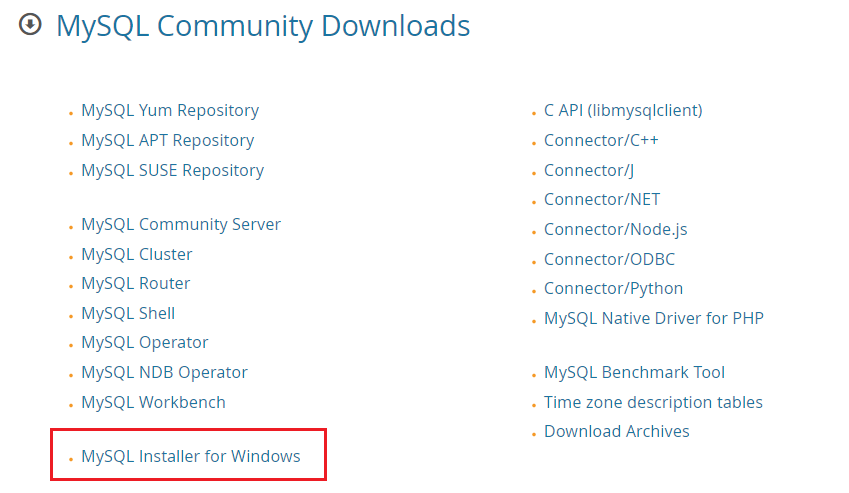Go to MySQL APT Repository page

pyautogui.click(x=167, y=141)
